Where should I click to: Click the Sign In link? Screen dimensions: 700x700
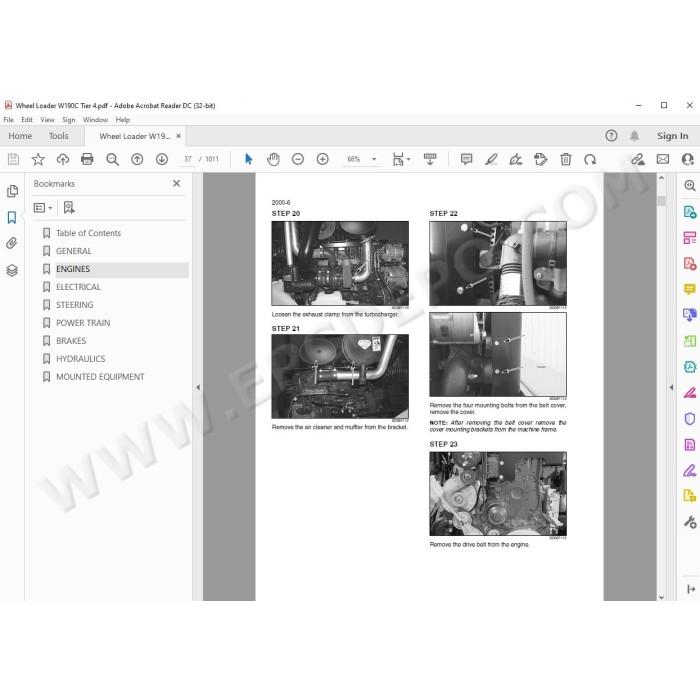[672, 136]
